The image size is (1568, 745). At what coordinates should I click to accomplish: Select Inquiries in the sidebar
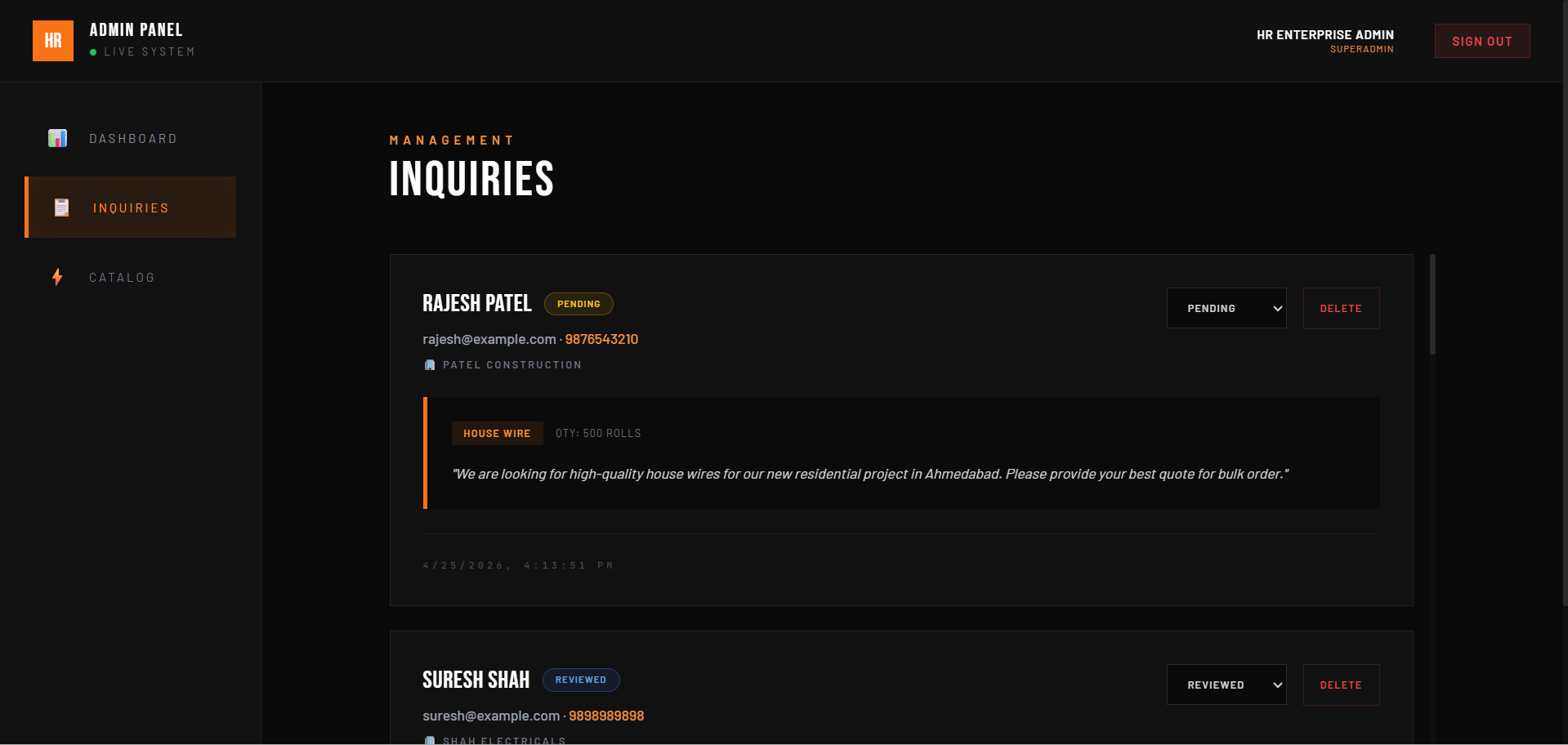131,208
